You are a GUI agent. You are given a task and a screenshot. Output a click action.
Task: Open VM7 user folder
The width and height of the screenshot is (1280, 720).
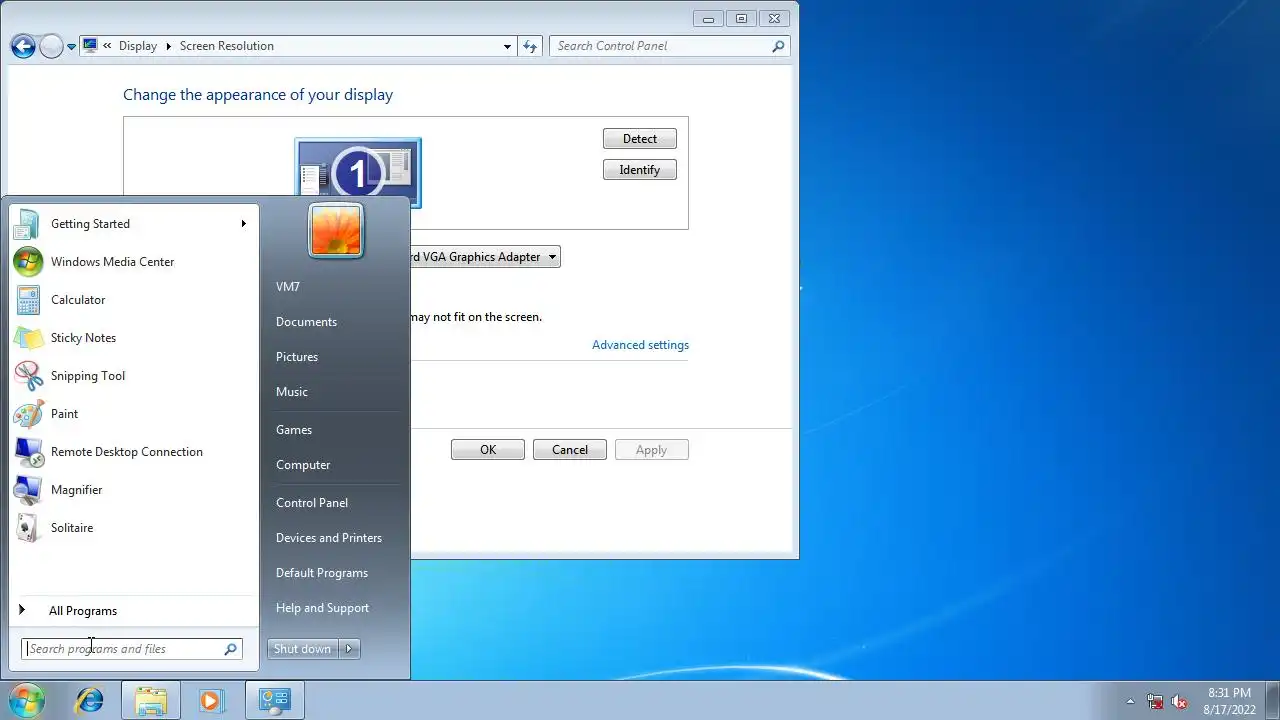pos(288,287)
